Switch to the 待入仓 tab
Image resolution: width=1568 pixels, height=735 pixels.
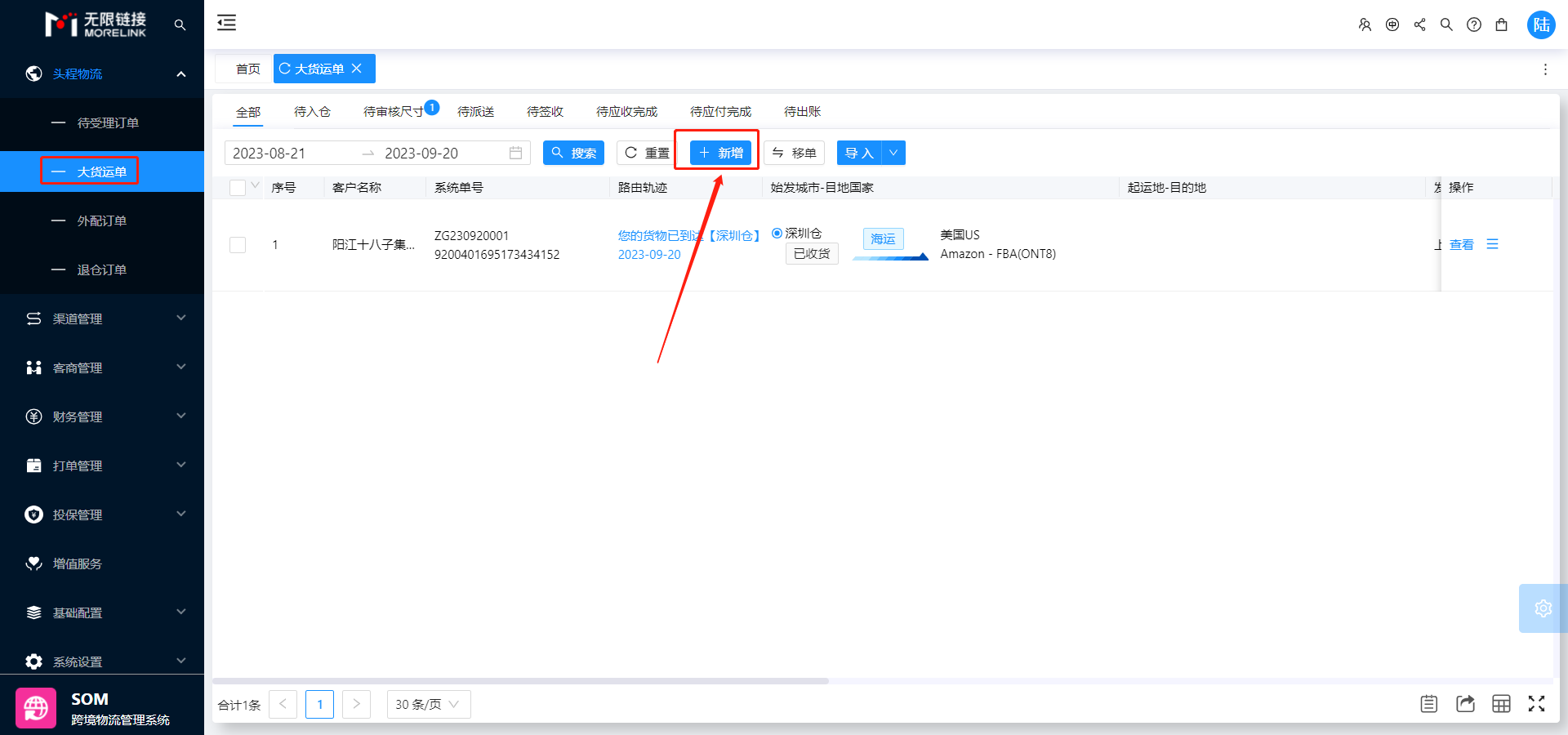point(312,112)
